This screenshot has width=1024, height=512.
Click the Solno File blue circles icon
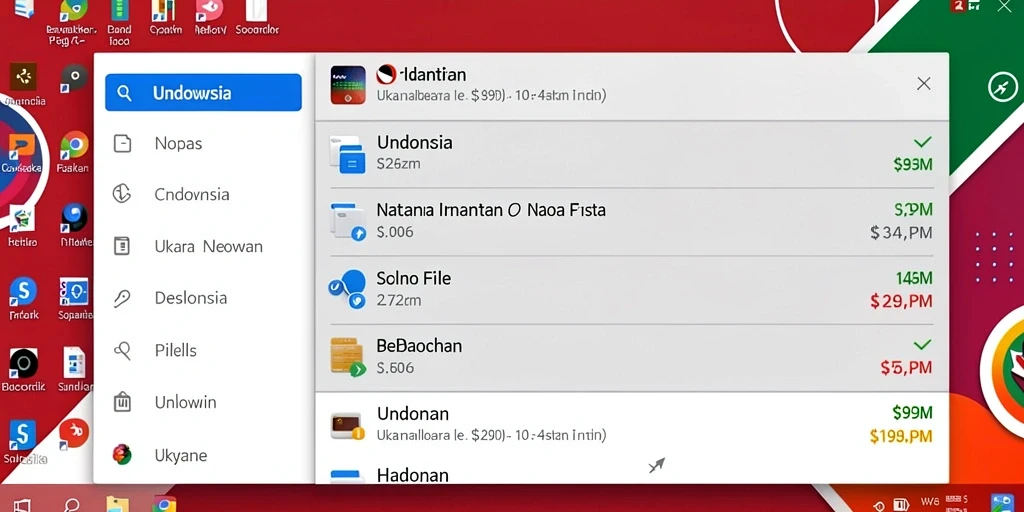347,289
